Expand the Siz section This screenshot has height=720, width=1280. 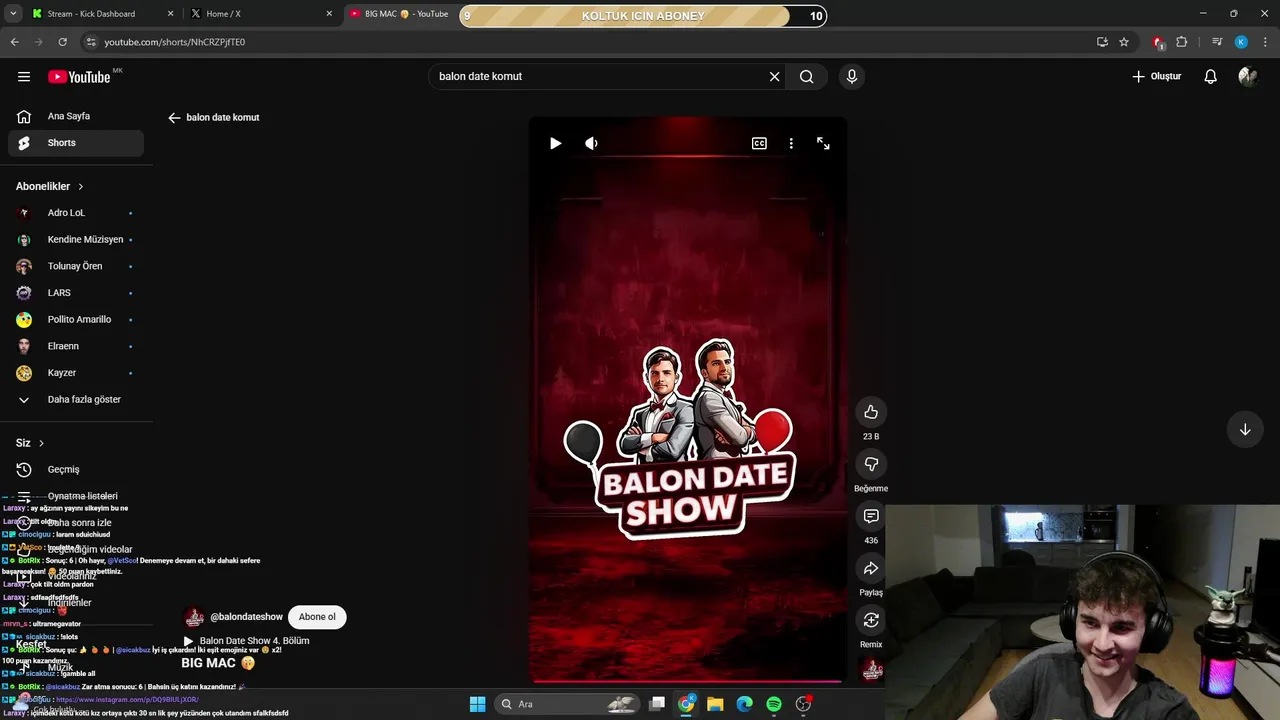(30, 443)
